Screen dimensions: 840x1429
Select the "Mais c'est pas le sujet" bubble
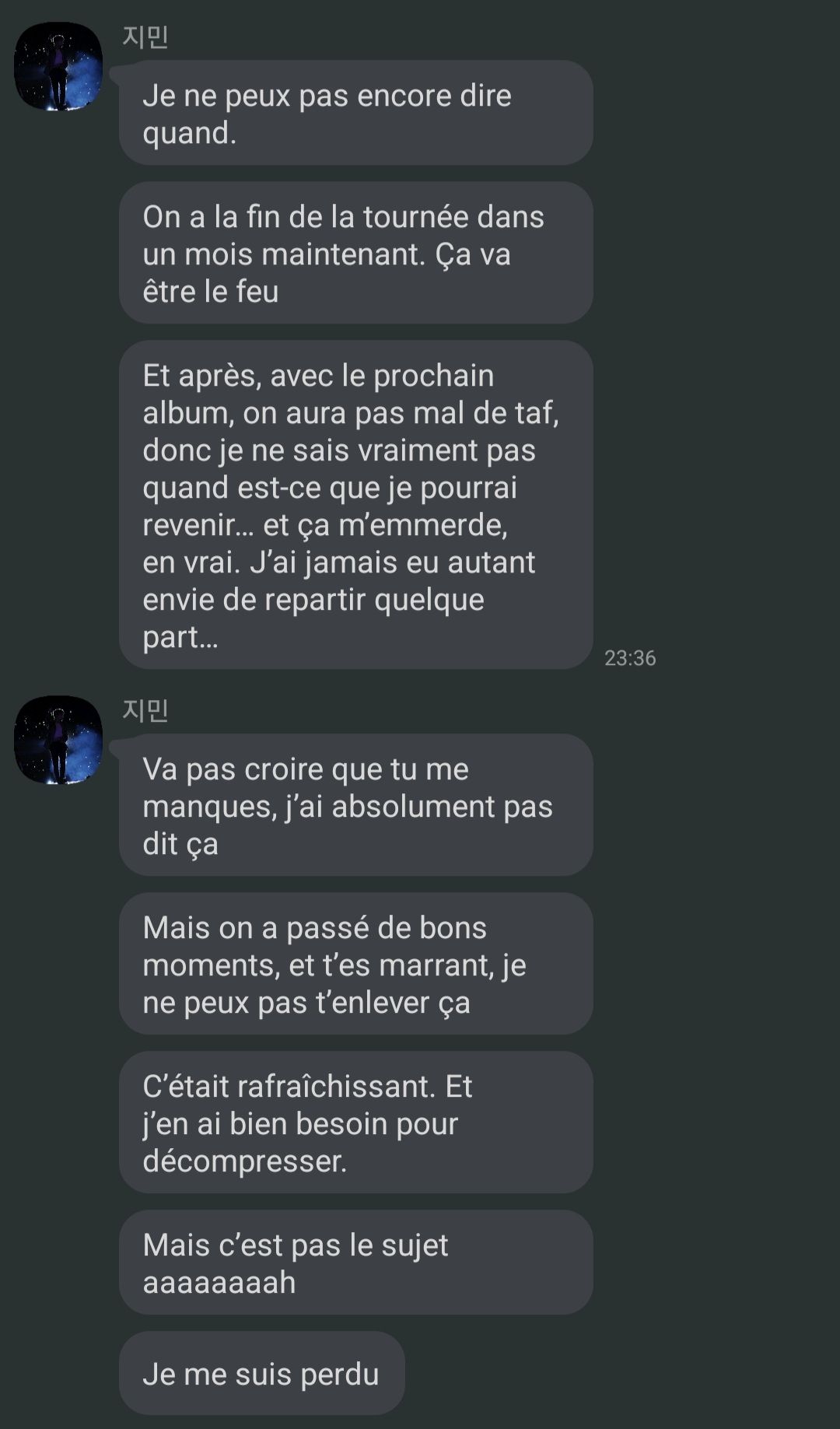(356, 1263)
